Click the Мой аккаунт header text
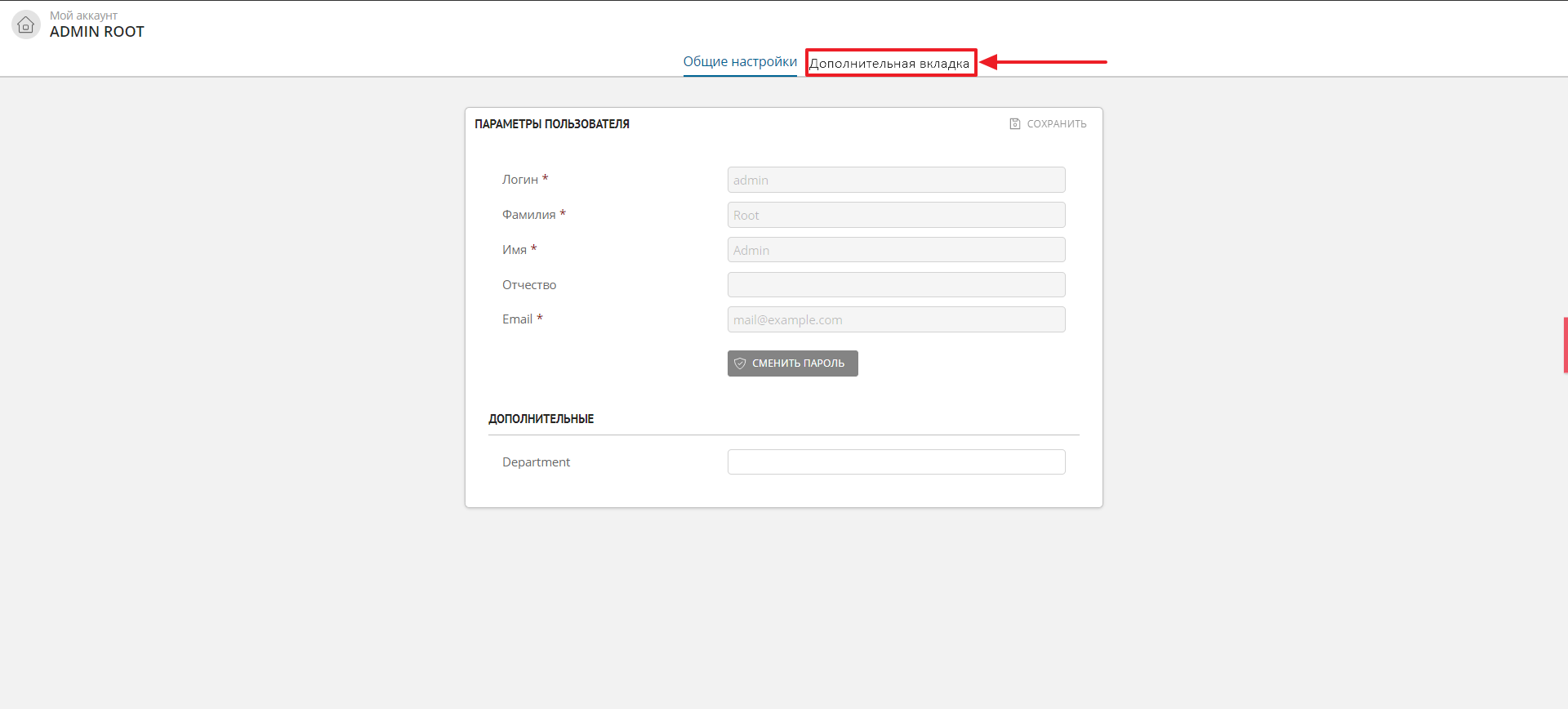The image size is (1568, 709). point(83,16)
